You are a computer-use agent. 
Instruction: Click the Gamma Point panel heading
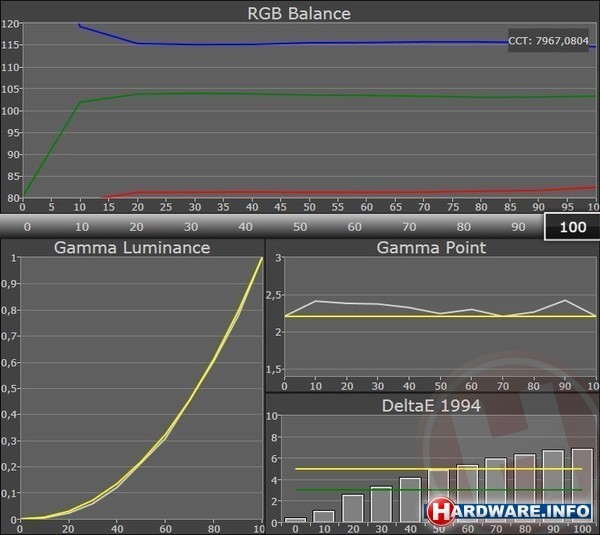coord(432,248)
